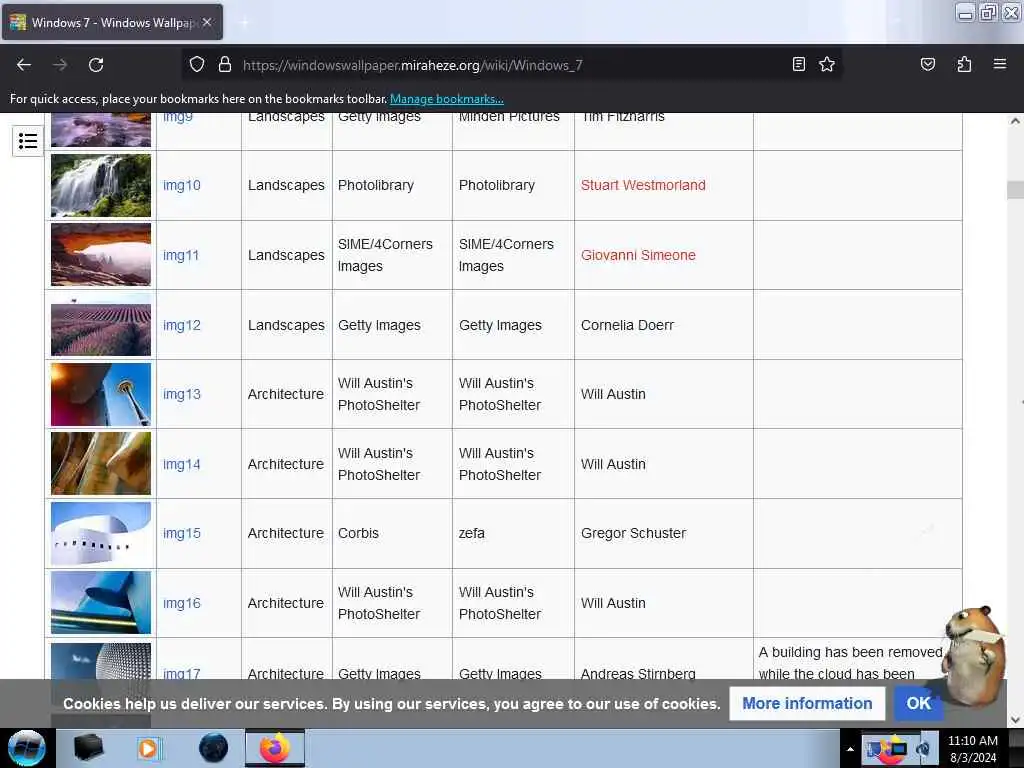
Task: Close the Windows 7 wallpaper tab
Action: 207,22
